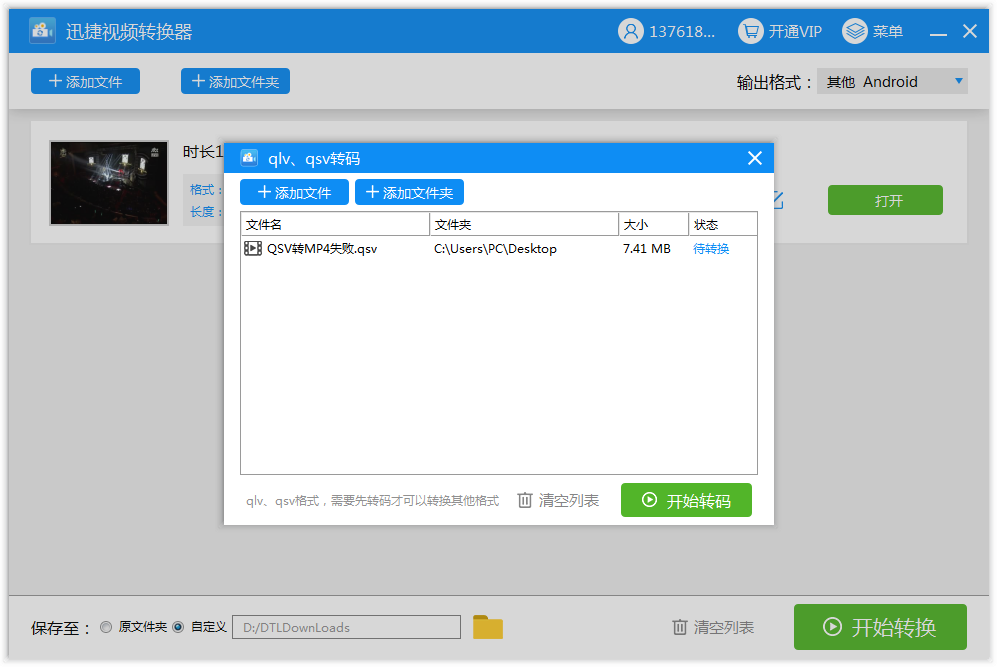Click 添加文件 in the main toolbar
The height and width of the screenshot is (668, 998).
[85, 81]
